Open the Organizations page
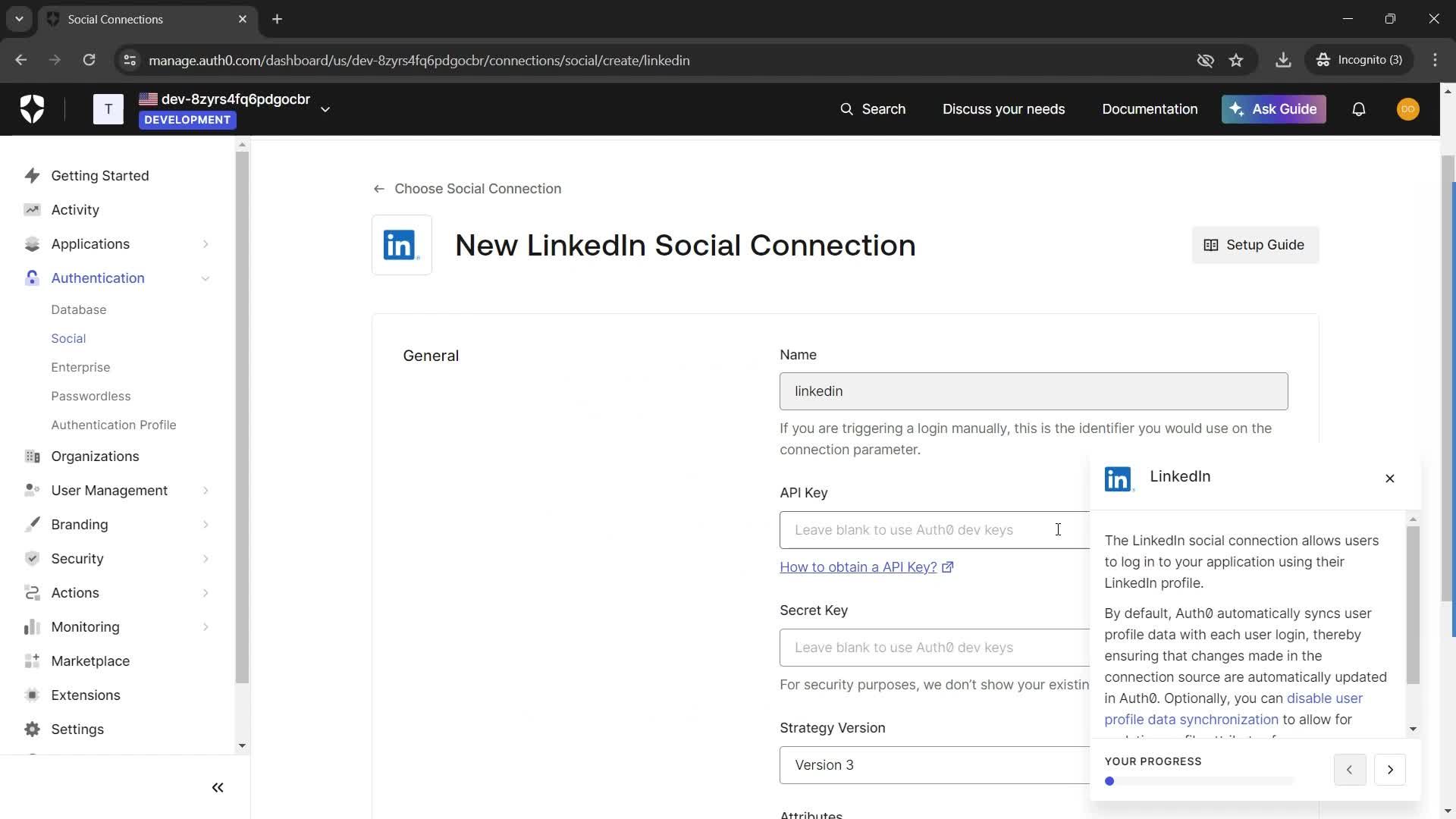The image size is (1456, 819). pyautogui.click(x=95, y=457)
